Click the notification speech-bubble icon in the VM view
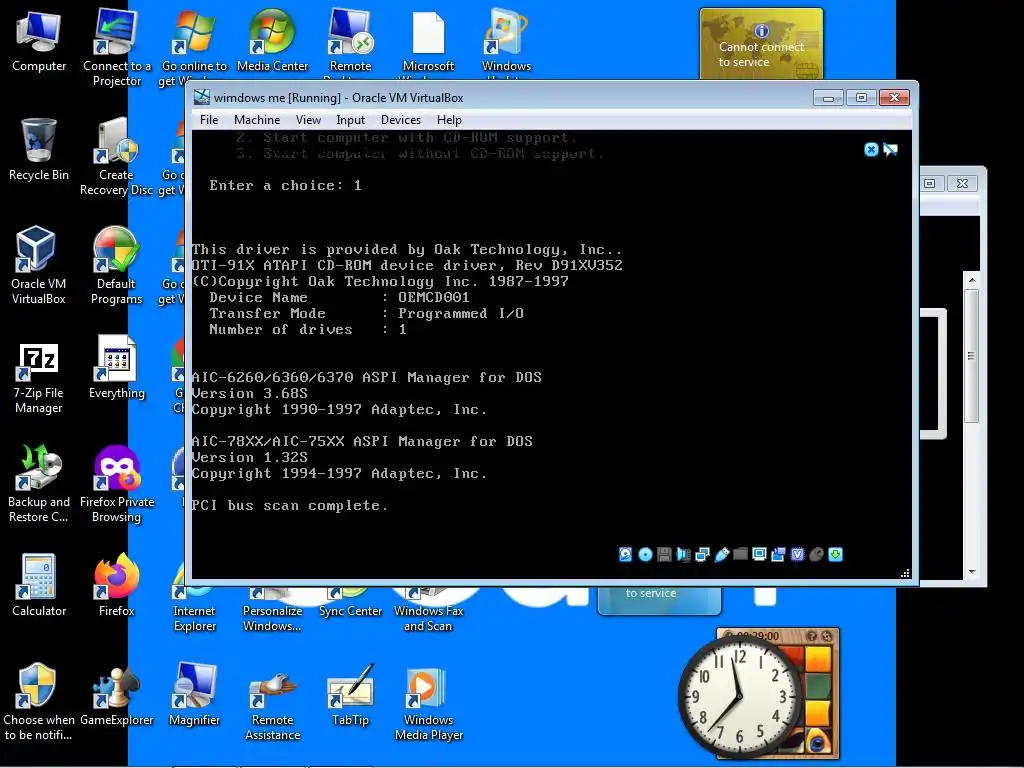This screenshot has width=1024, height=768. pyautogui.click(x=890, y=150)
